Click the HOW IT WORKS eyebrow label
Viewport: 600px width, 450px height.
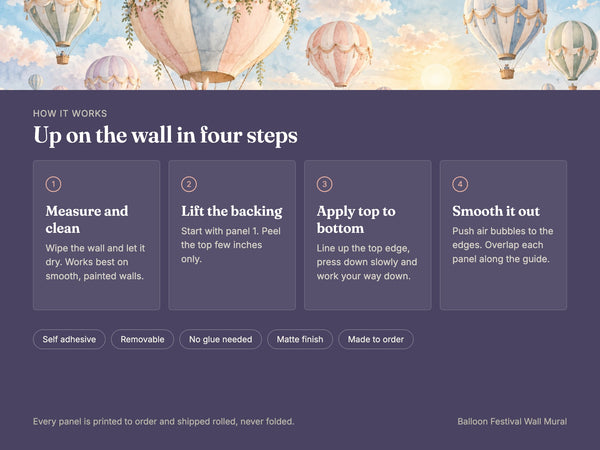(70, 113)
